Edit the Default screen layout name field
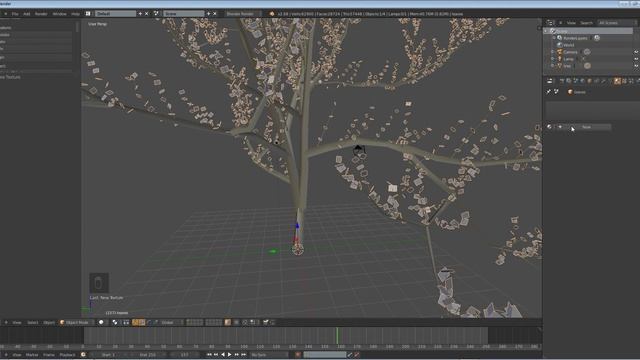 pyautogui.click(x=115, y=14)
